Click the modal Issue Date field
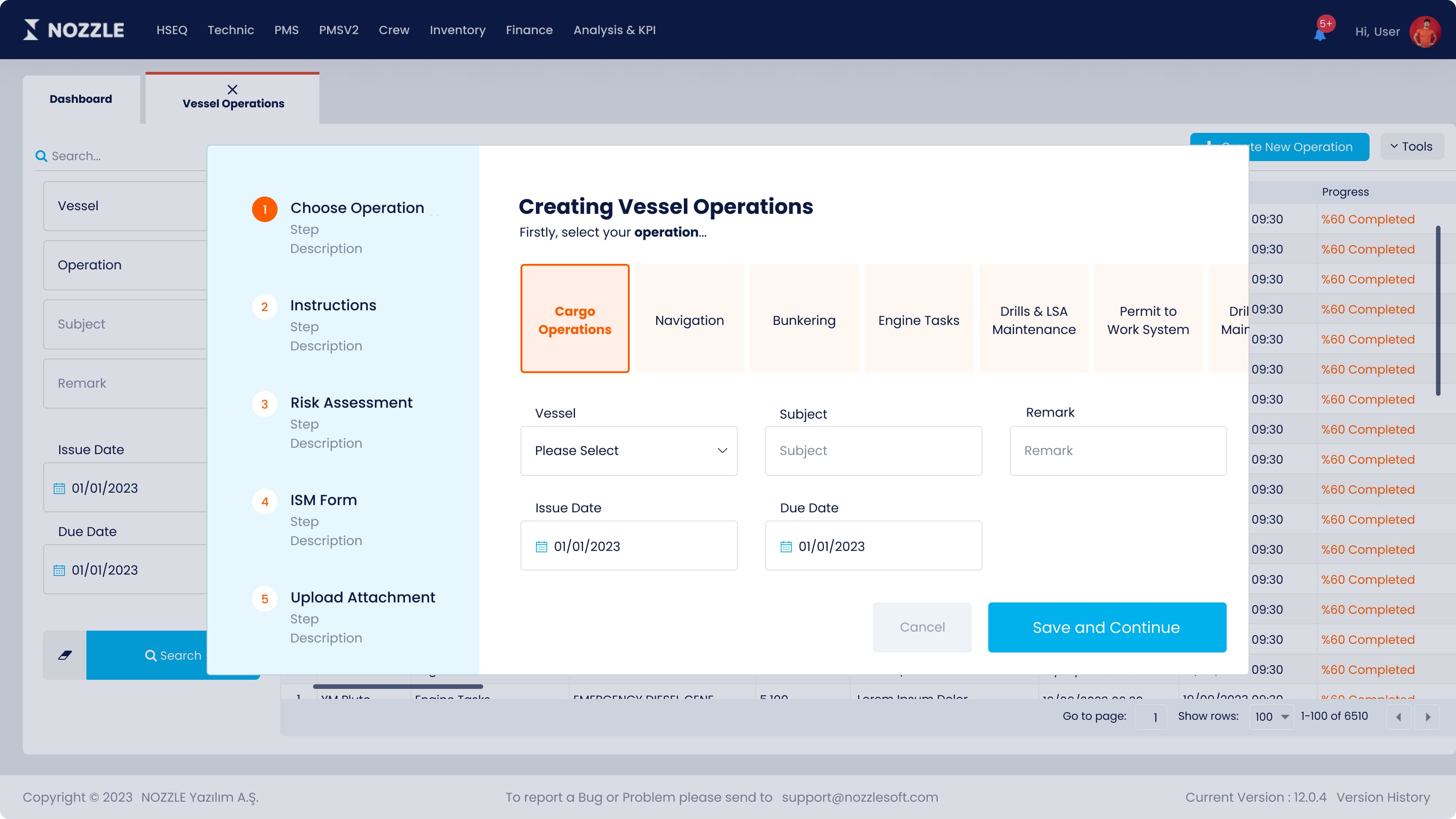 (629, 546)
